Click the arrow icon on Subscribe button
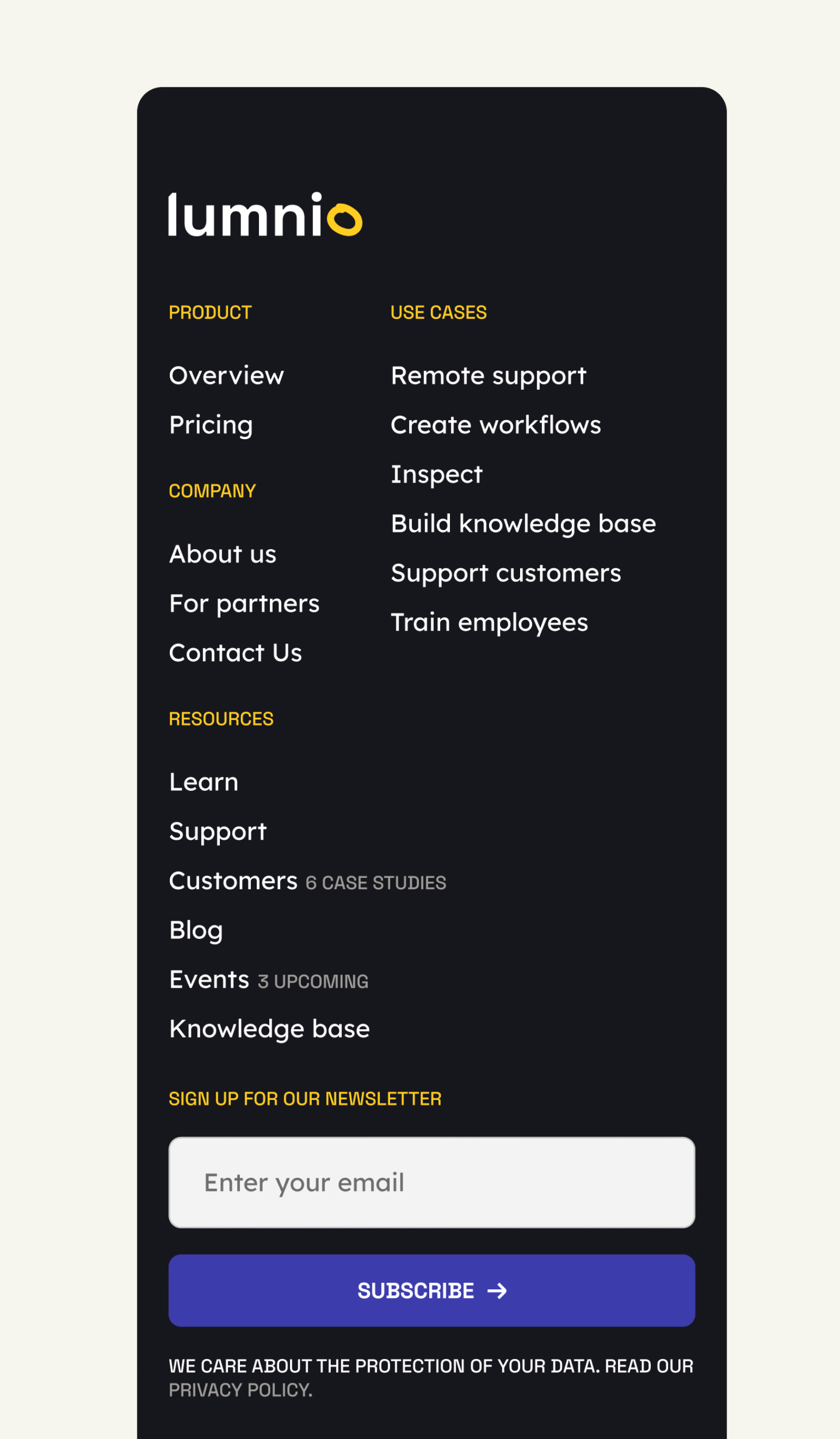Image resolution: width=840 pixels, height=1439 pixels. (497, 1290)
